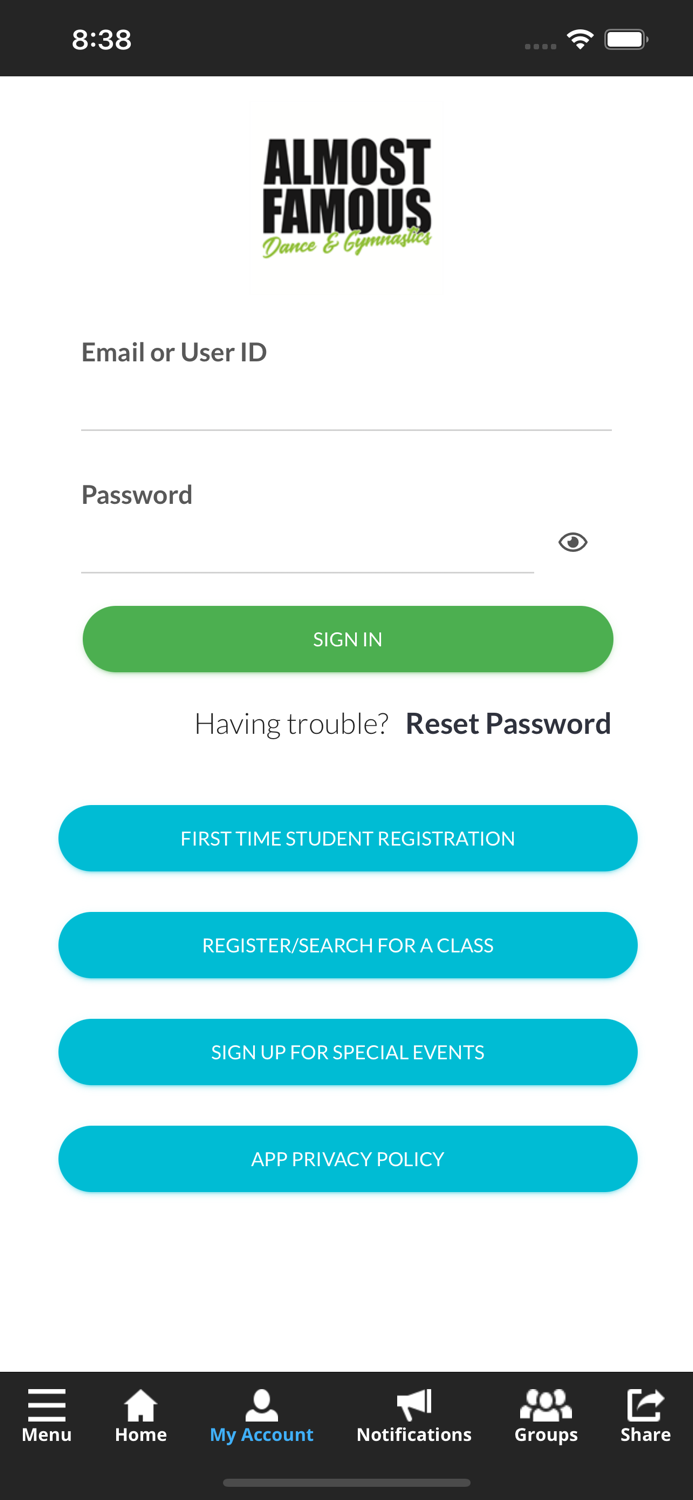Open Notifications megaphone icon
Image resolution: width=693 pixels, height=1500 pixels.
(x=414, y=1405)
